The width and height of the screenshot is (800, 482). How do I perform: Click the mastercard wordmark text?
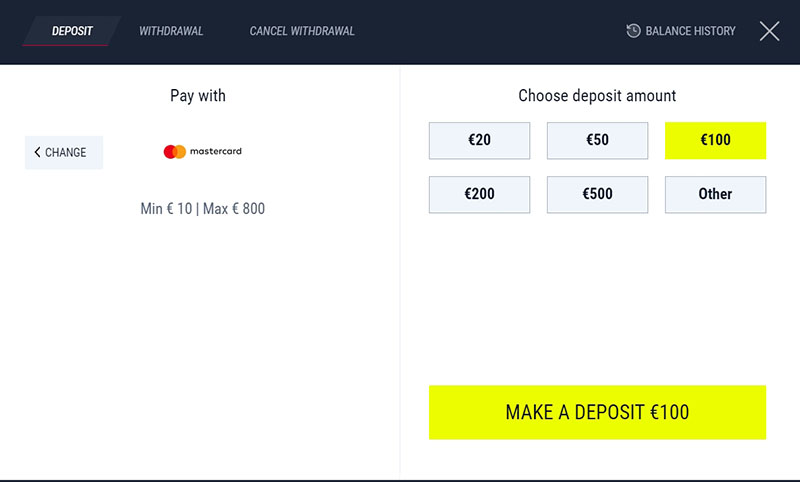tap(216, 151)
